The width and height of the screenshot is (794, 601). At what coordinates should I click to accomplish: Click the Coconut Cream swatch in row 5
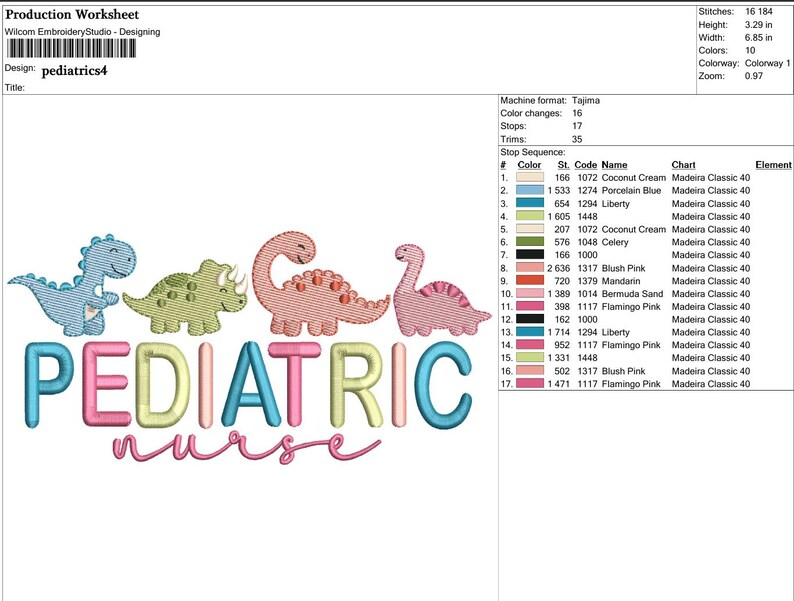point(530,229)
